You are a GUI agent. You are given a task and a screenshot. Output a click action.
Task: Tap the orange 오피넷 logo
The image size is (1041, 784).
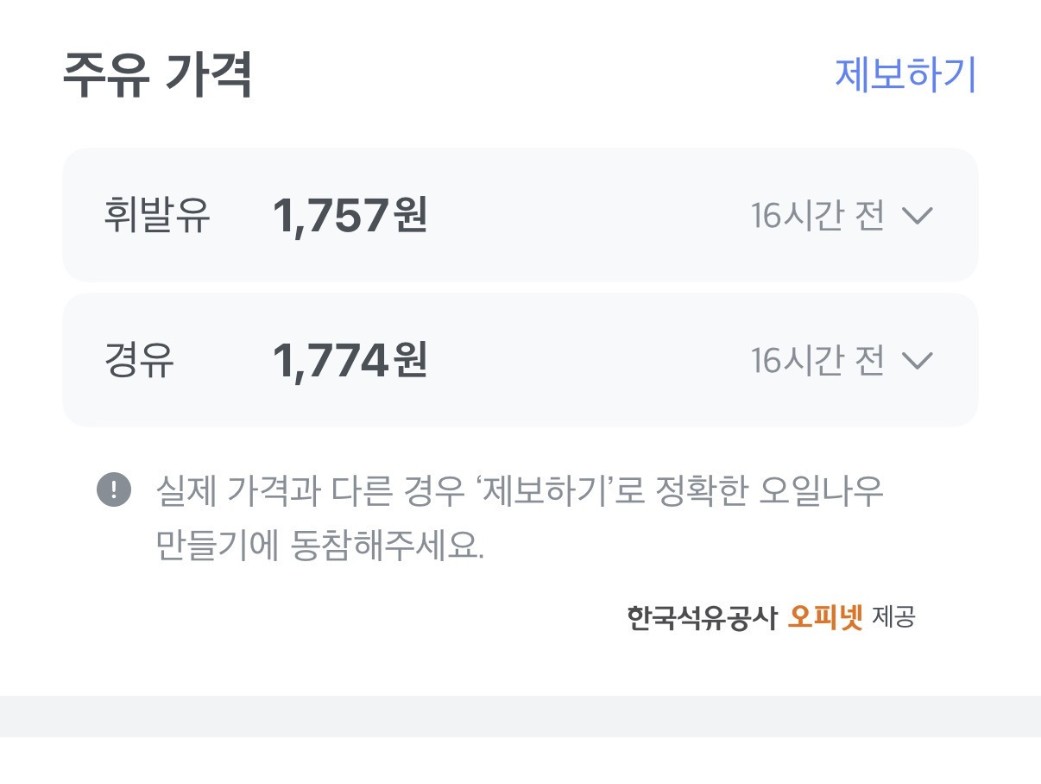(825, 617)
